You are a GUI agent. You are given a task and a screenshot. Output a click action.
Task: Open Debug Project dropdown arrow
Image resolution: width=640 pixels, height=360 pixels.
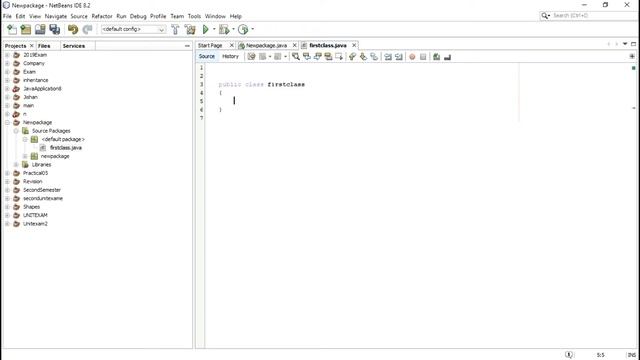(233, 29)
